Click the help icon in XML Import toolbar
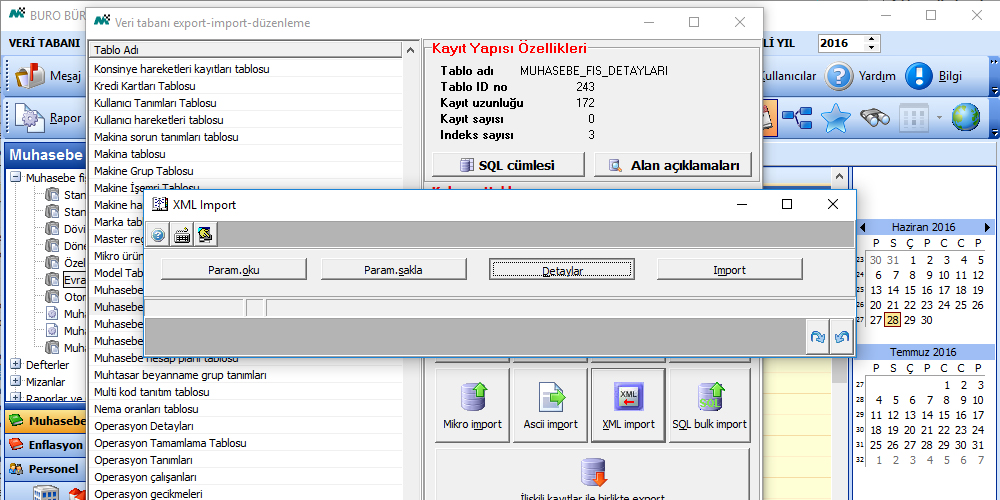 click(158, 235)
